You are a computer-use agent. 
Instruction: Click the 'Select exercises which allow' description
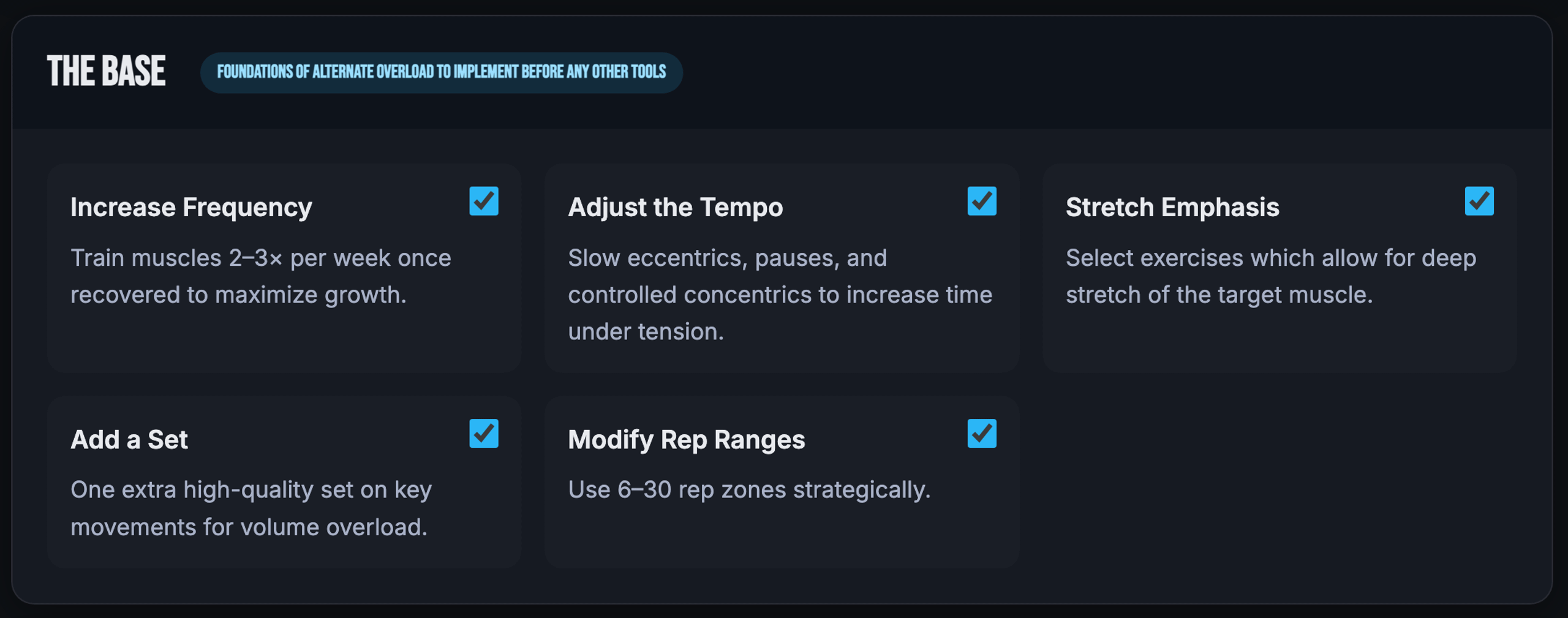pos(1271,276)
